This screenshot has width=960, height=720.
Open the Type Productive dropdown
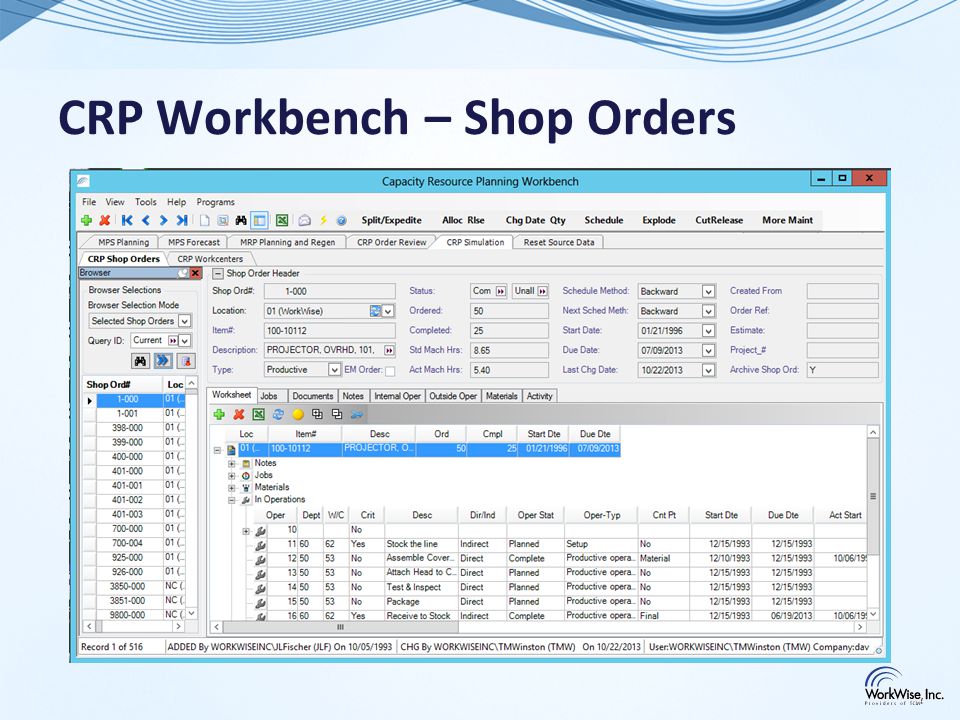tap(334, 370)
